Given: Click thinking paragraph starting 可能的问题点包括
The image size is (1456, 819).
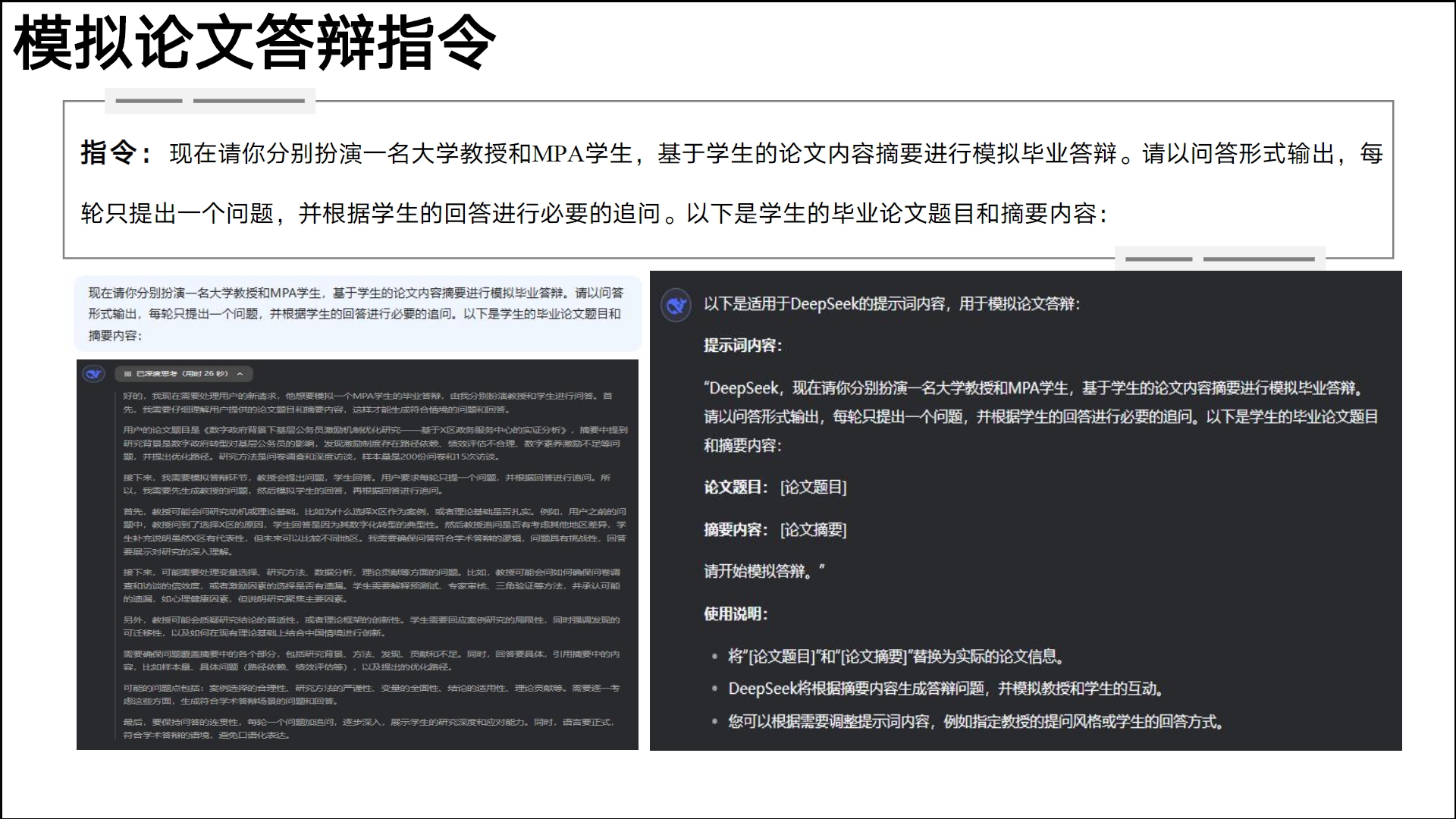Looking at the screenshot, I should 372,695.
